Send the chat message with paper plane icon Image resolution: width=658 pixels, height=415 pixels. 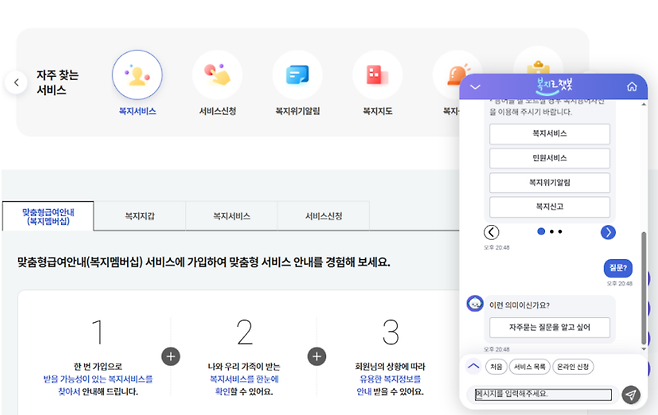click(630, 395)
